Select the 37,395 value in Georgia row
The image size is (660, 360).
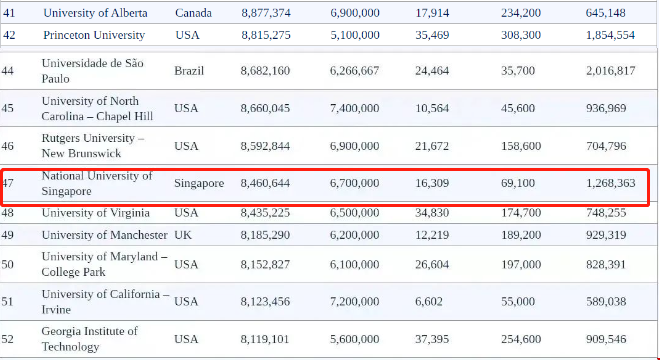[432, 339]
